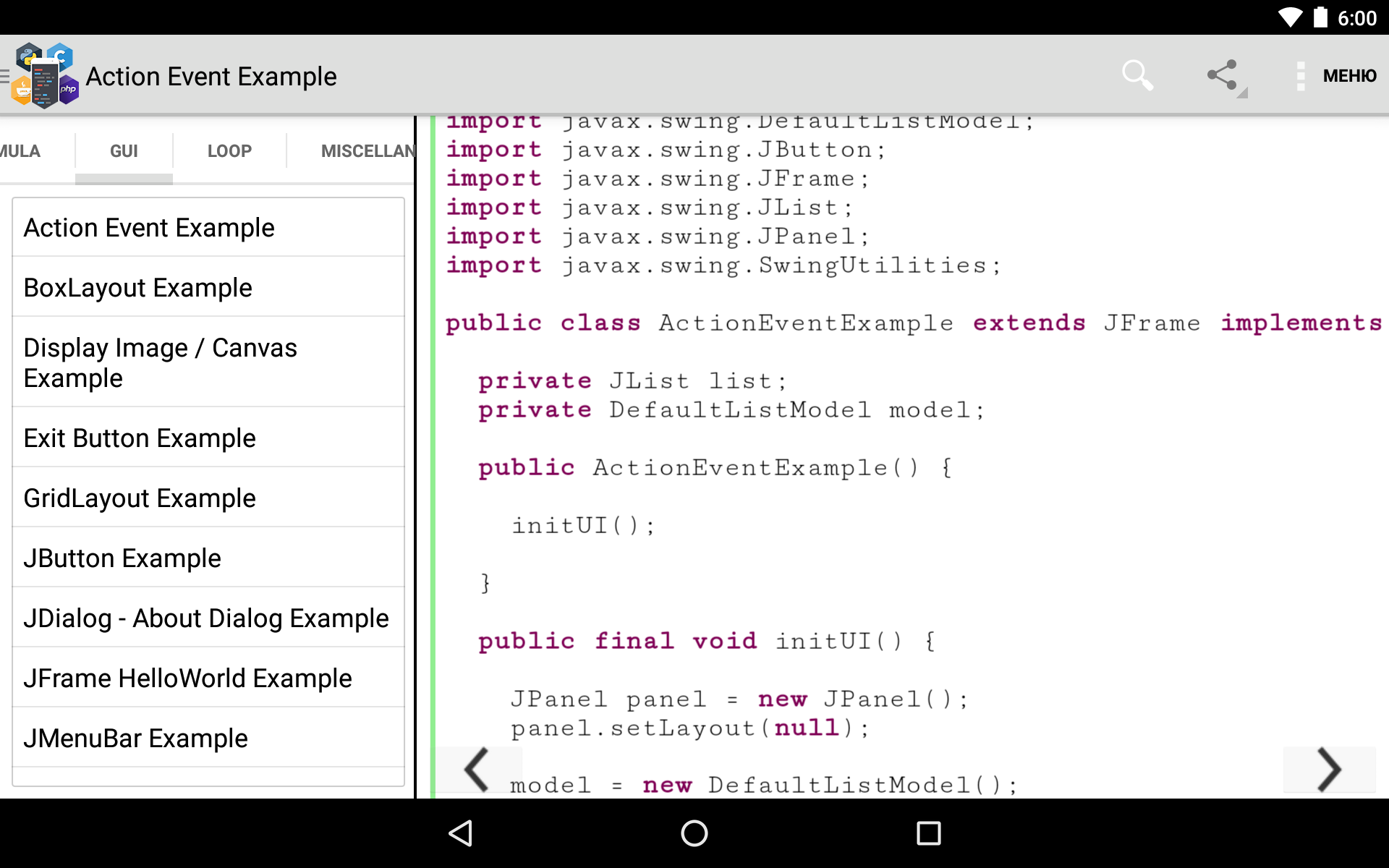The image size is (1389, 868).
Task: Select Exit Button Example from list
Action: [x=140, y=437]
